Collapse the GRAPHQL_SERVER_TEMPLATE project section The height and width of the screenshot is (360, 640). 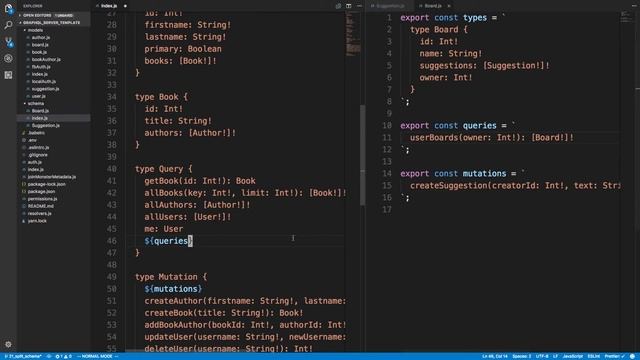[x=53, y=22]
